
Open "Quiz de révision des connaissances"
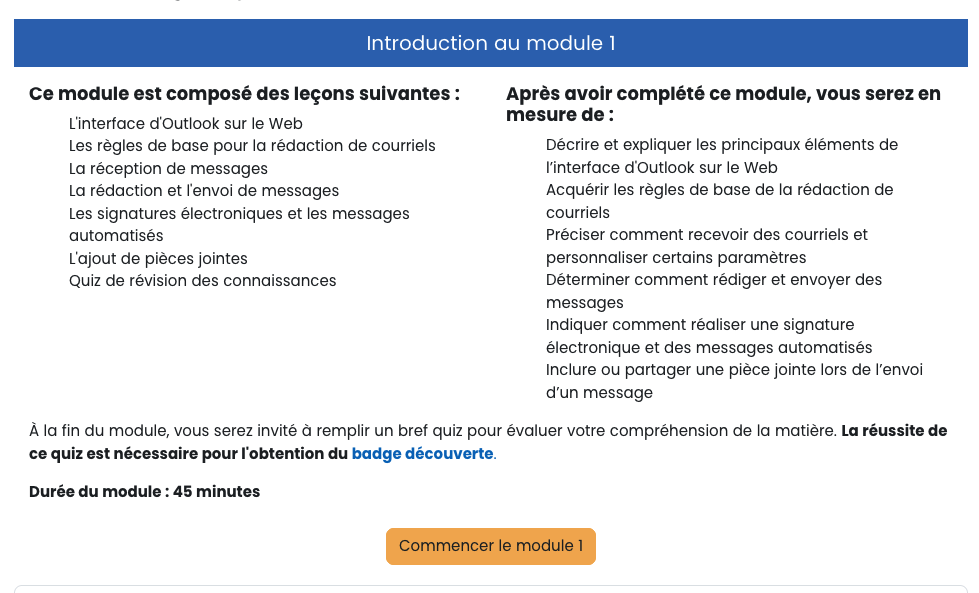pyautogui.click(x=202, y=281)
